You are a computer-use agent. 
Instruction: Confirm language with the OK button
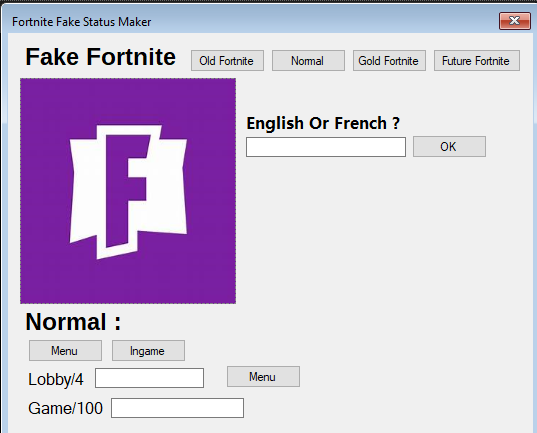[449, 147]
